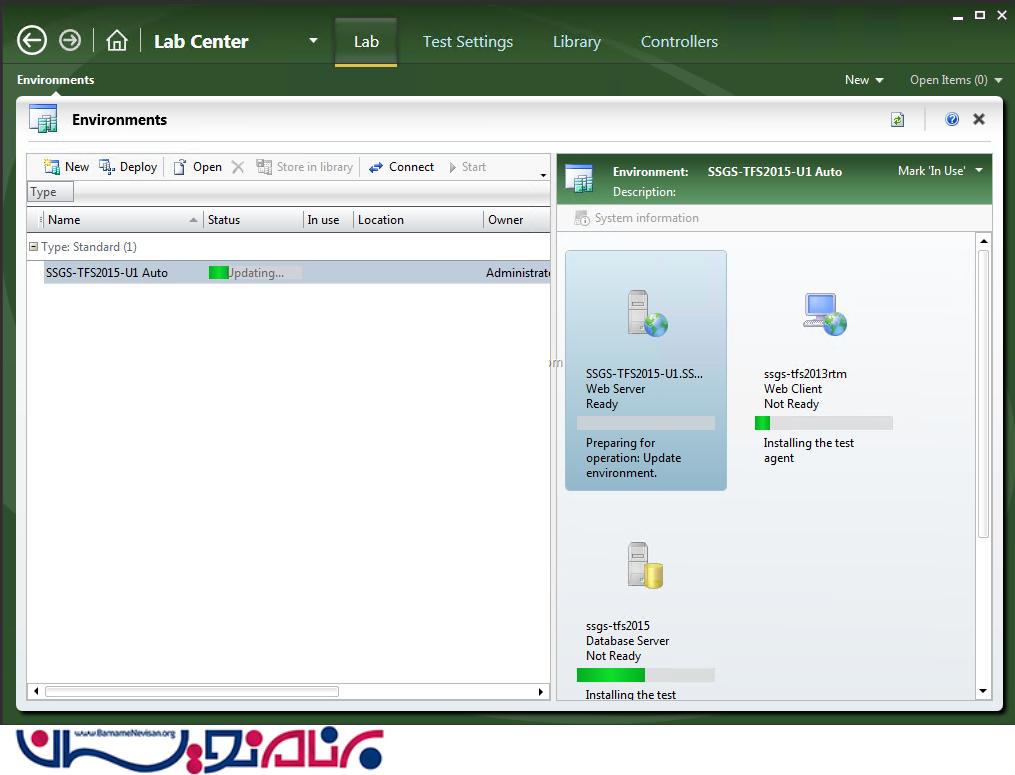Select the ssgs-tfs2013rtm Web Client machine
This screenshot has width=1015, height=775.
[x=824, y=313]
